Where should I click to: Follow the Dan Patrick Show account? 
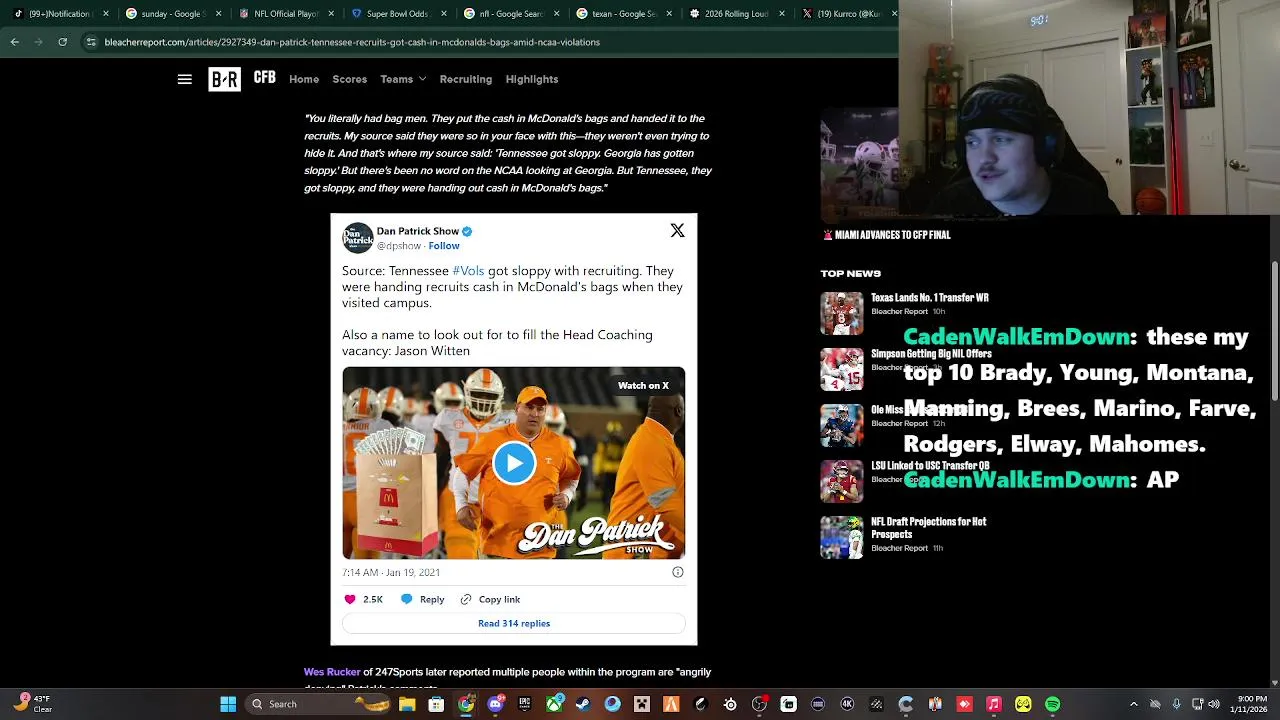click(x=444, y=246)
